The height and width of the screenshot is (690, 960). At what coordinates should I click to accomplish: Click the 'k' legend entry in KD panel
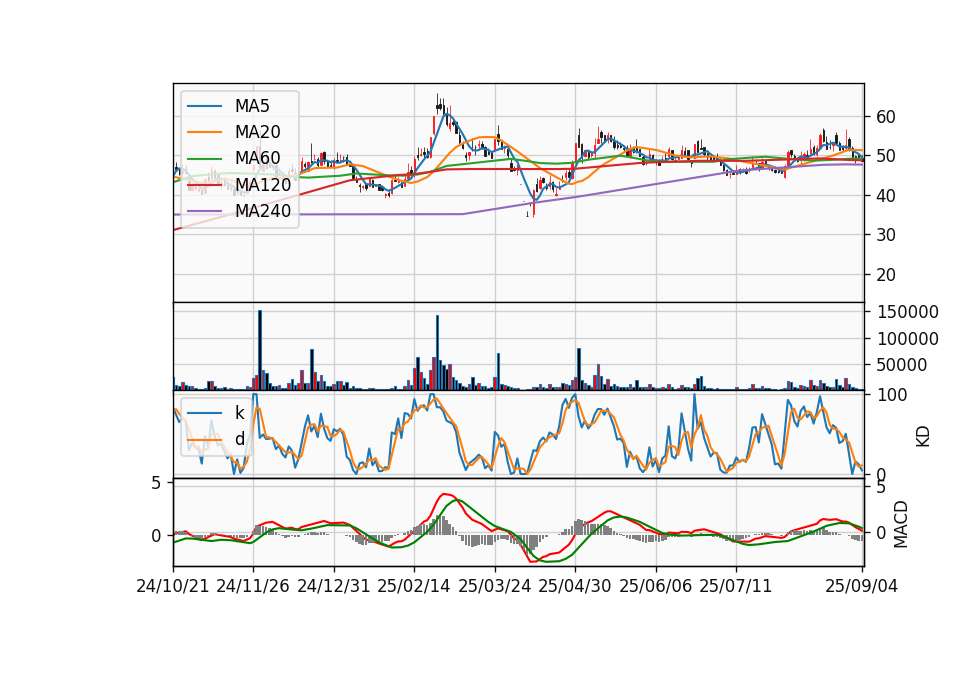(x=239, y=413)
